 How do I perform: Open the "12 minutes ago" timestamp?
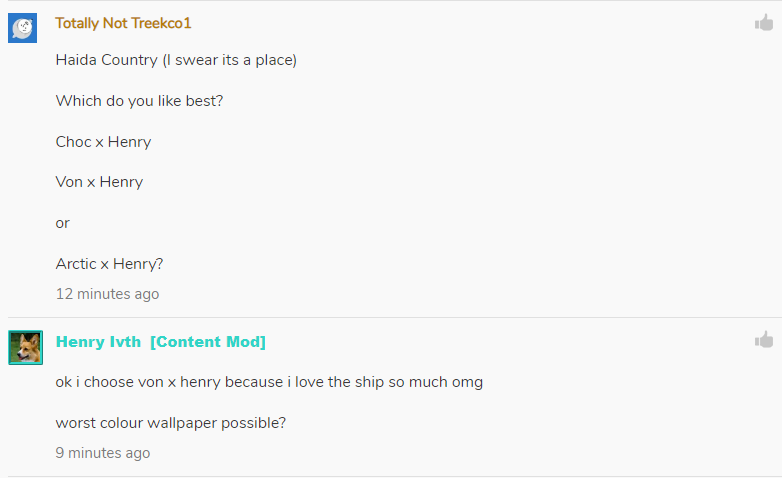[107, 294]
